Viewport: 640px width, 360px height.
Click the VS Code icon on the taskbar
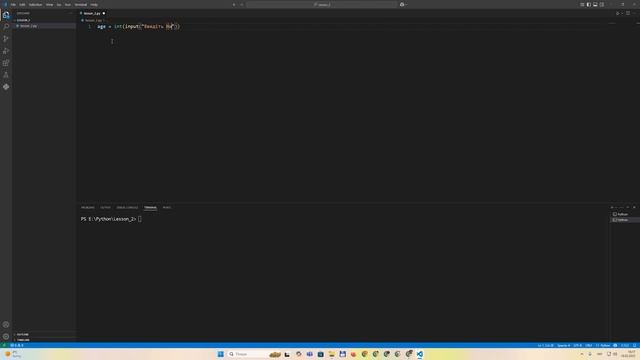tap(420, 354)
